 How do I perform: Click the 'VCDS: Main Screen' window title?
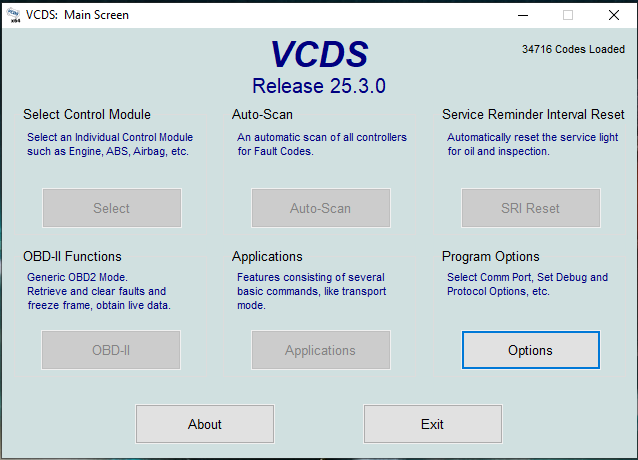click(77, 15)
